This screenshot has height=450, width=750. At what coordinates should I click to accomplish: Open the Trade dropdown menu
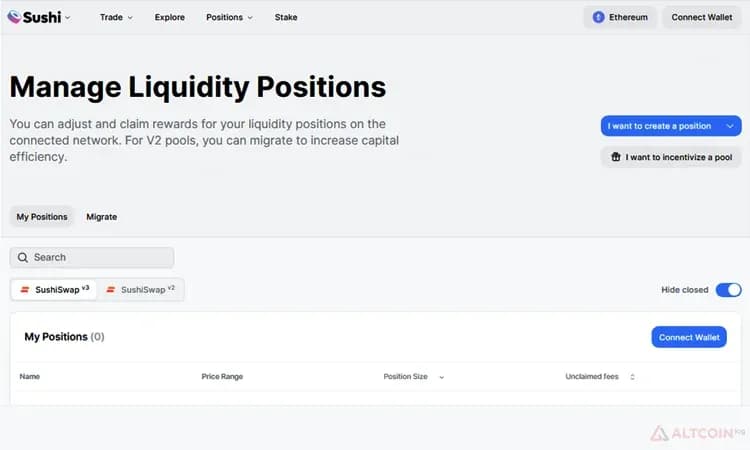coord(116,17)
